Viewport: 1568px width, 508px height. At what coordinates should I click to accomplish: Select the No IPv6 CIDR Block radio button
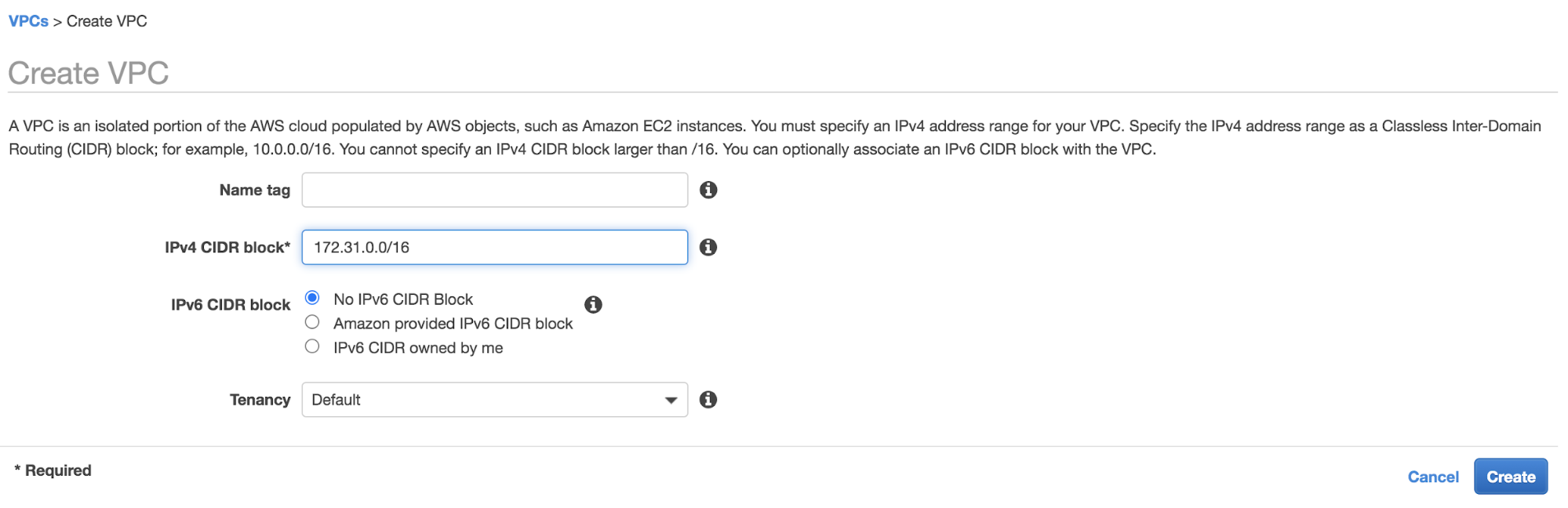(312, 297)
